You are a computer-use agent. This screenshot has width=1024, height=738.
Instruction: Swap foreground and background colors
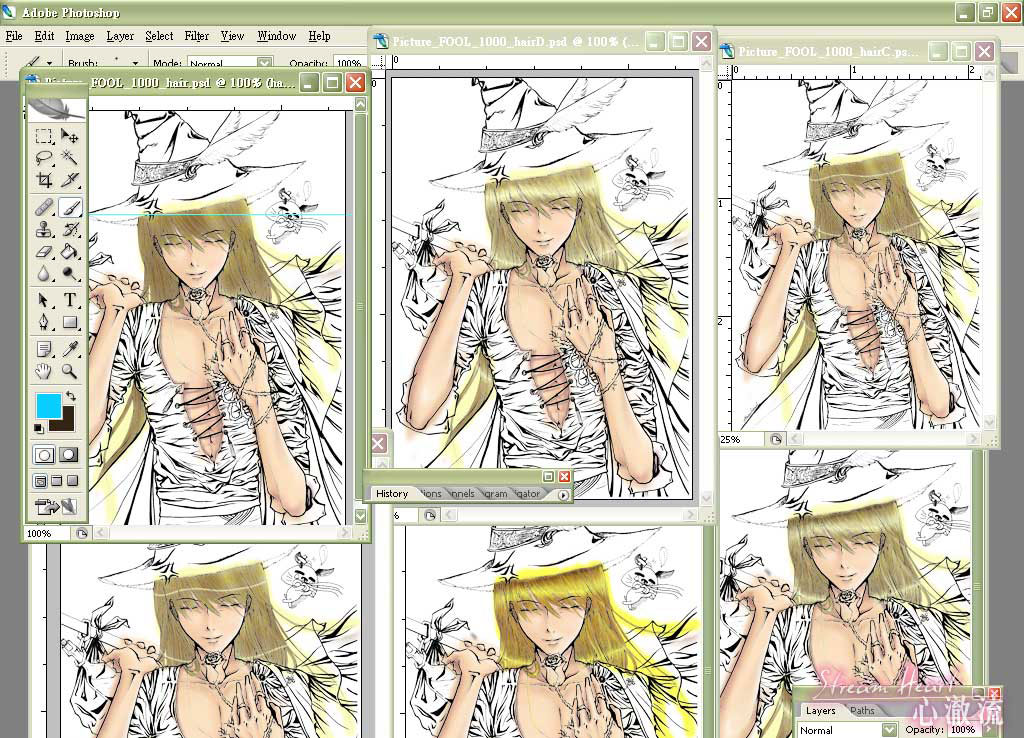(71, 396)
